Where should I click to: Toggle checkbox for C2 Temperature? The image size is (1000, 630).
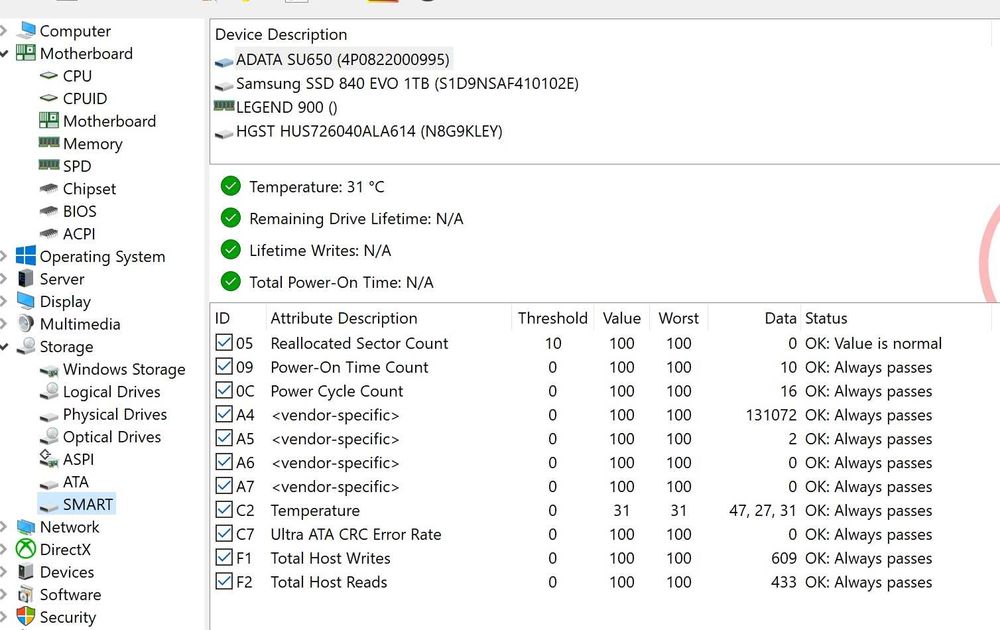pos(224,509)
